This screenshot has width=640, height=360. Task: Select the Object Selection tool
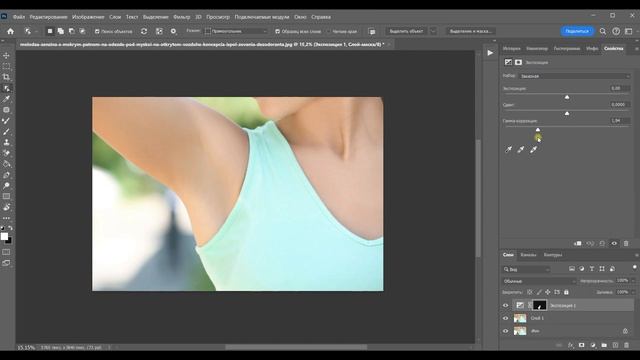[x=6, y=88]
